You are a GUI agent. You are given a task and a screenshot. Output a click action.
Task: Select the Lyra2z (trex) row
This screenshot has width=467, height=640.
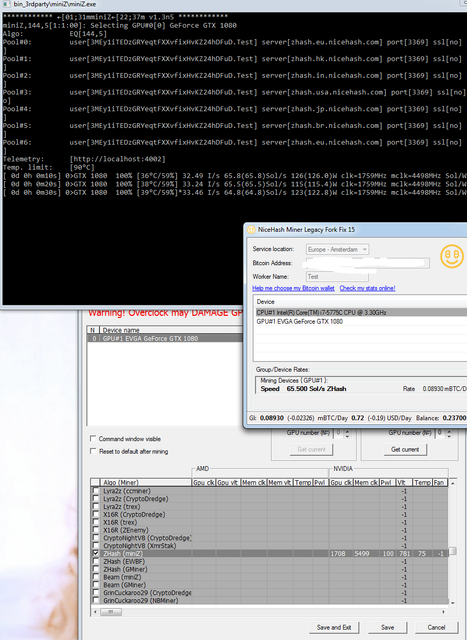point(269,507)
